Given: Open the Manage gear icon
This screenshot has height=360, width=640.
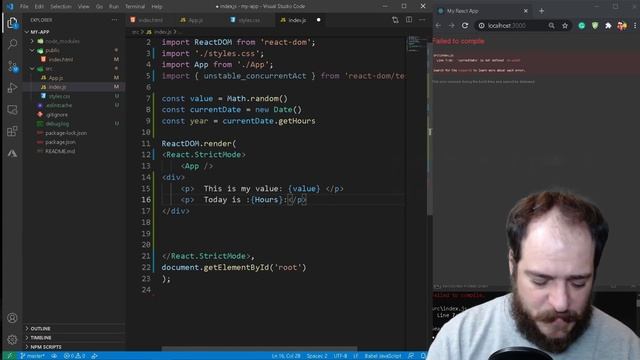Looking at the screenshot, I should (12, 339).
